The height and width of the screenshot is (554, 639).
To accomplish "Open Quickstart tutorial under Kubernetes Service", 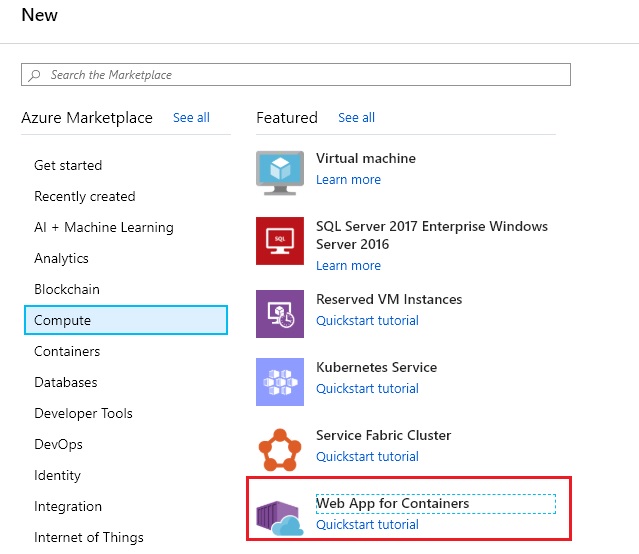I will (368, 389).
